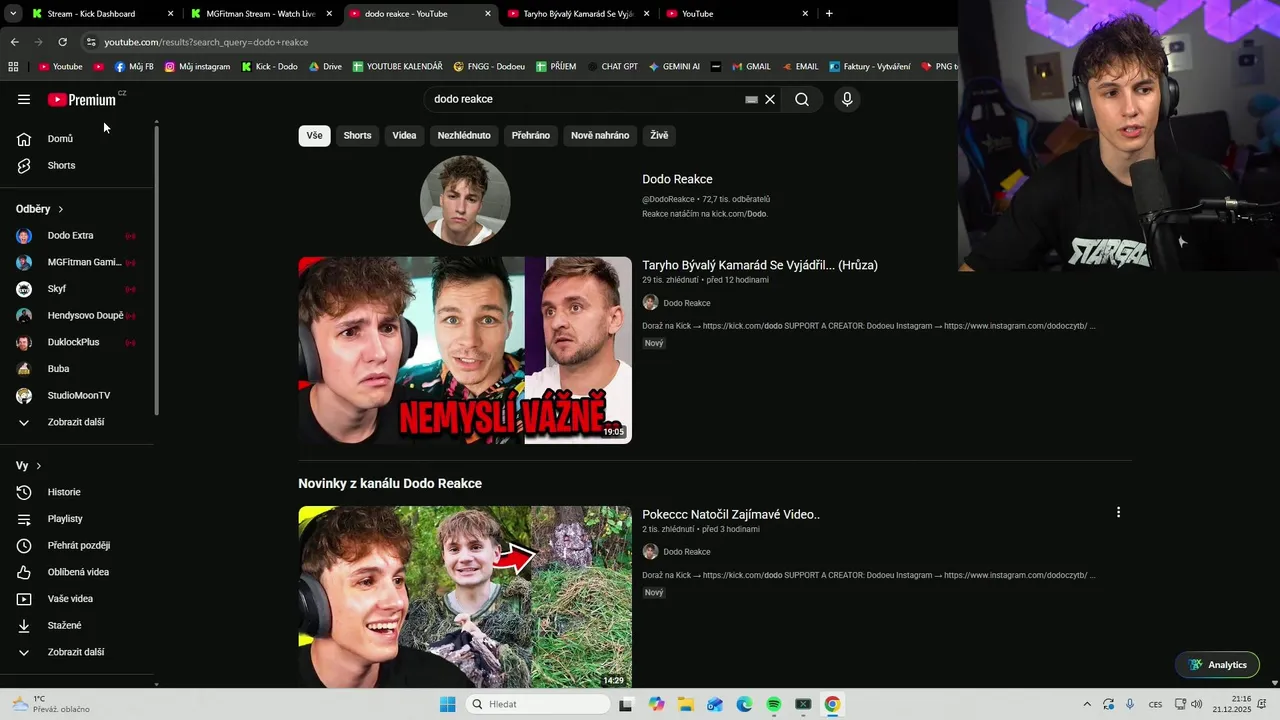
Task: Open the tab search dropdown arrow
Action: (x=13, y=14)
